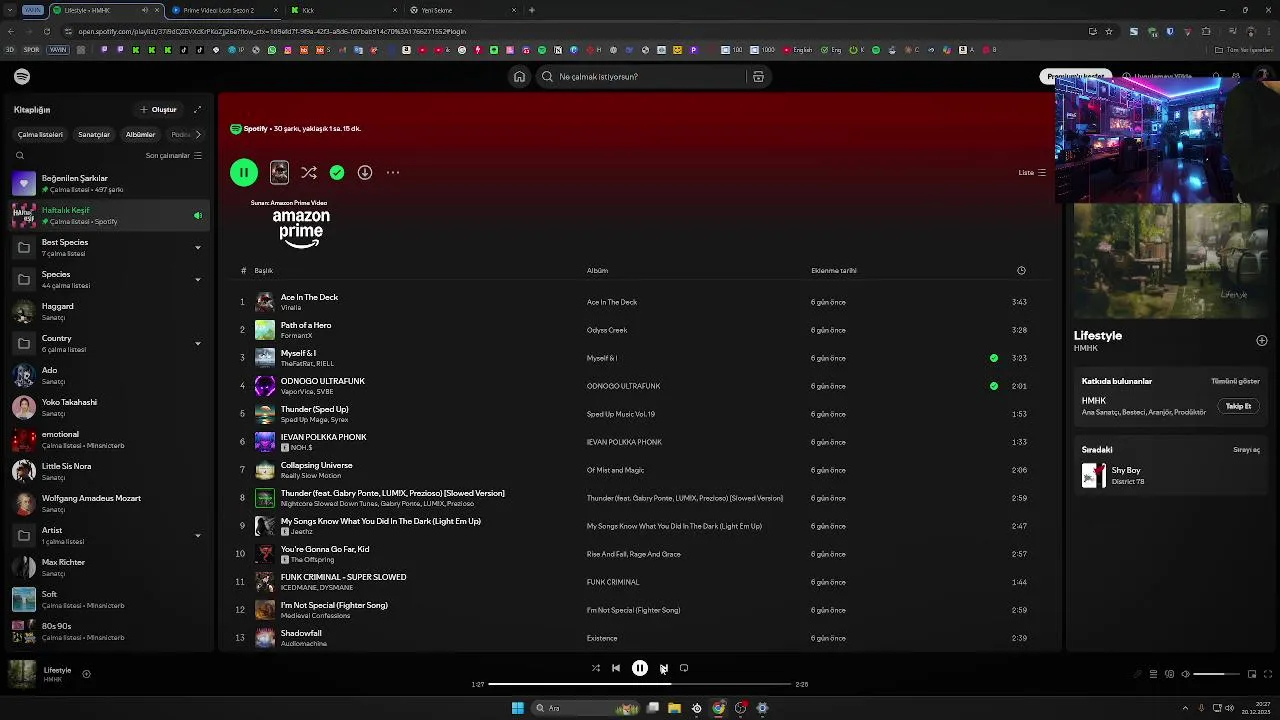Viewport: 1280px width, 720px height.
Task: Open artist link Really Slow Motion
Action: pyautogui.click(x=311, y=476)
